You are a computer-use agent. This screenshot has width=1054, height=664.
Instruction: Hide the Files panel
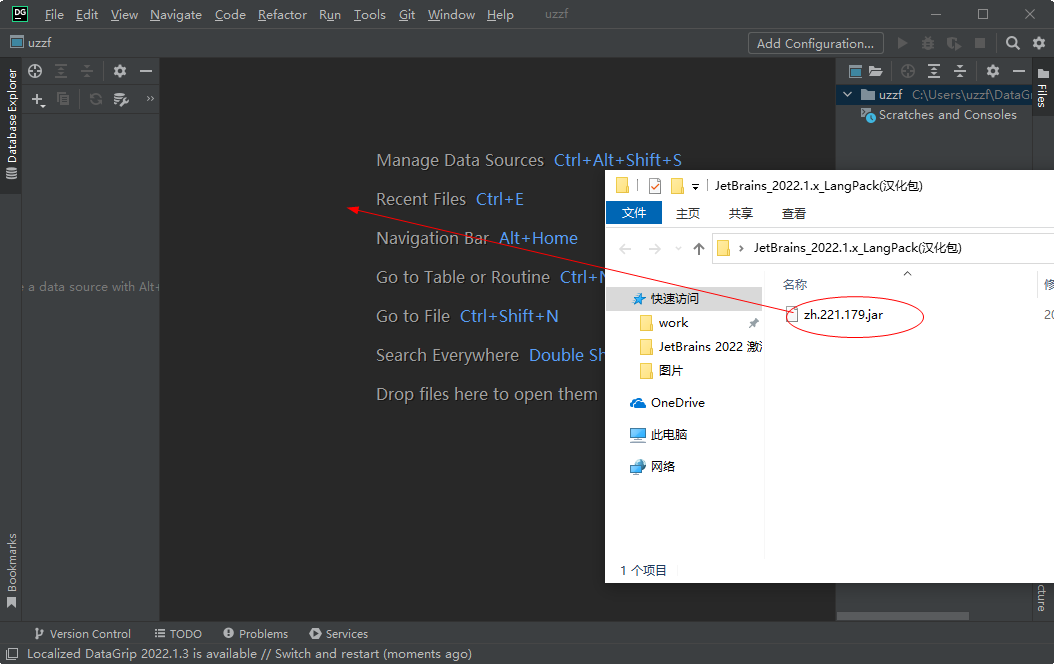pos(1019,71)
